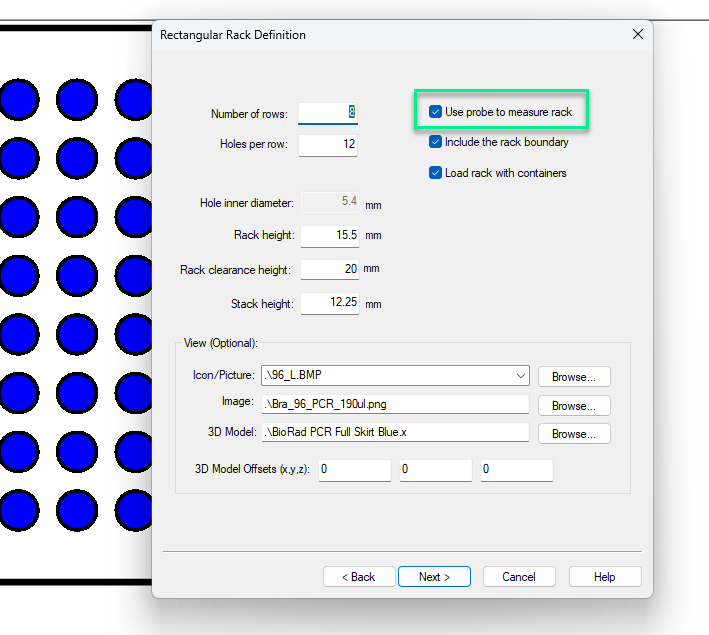Edit the Stack height field

(328, 303)
